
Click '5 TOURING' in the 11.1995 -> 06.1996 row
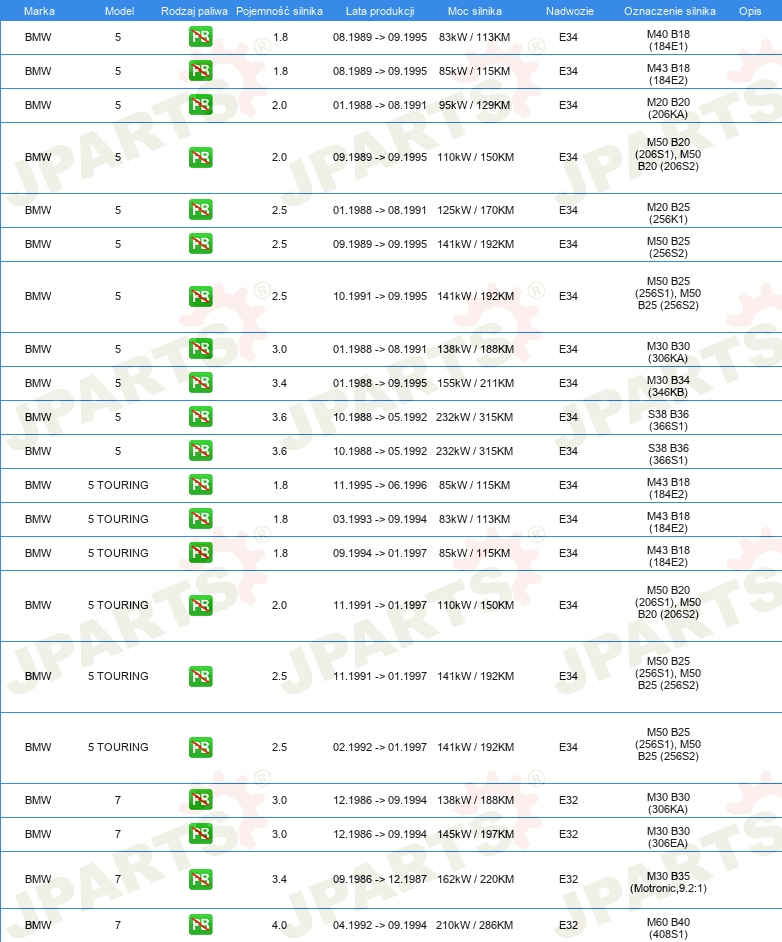118,485
